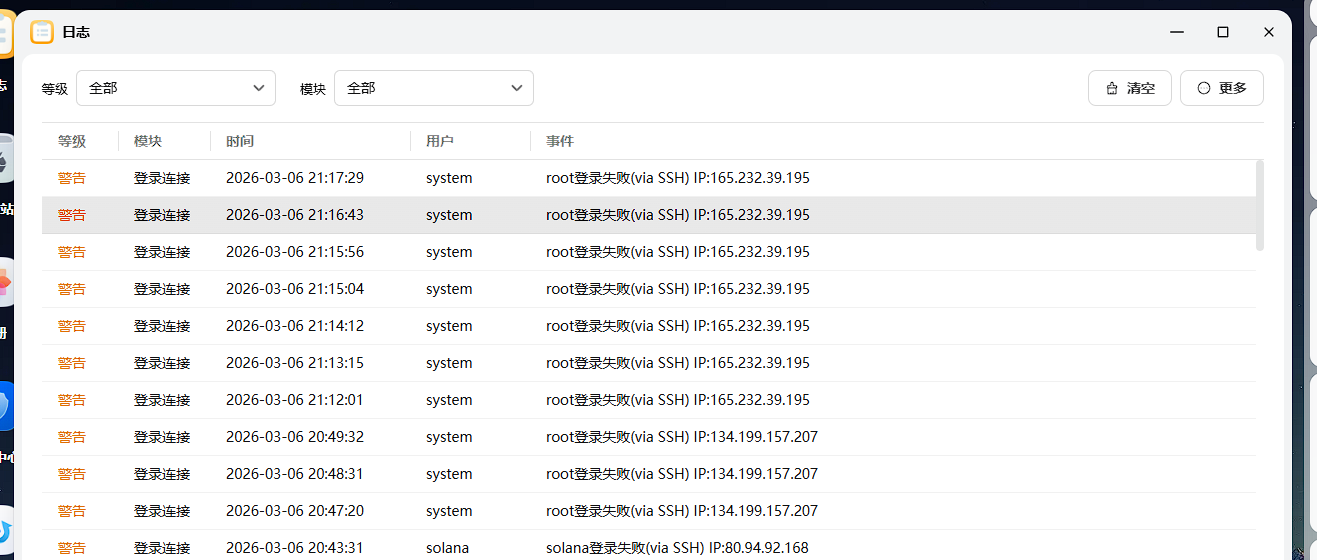This screenshot has width=1317, height=560.
Task: Click the 警告 level in the 20:48:31 row
Action: 72,474
